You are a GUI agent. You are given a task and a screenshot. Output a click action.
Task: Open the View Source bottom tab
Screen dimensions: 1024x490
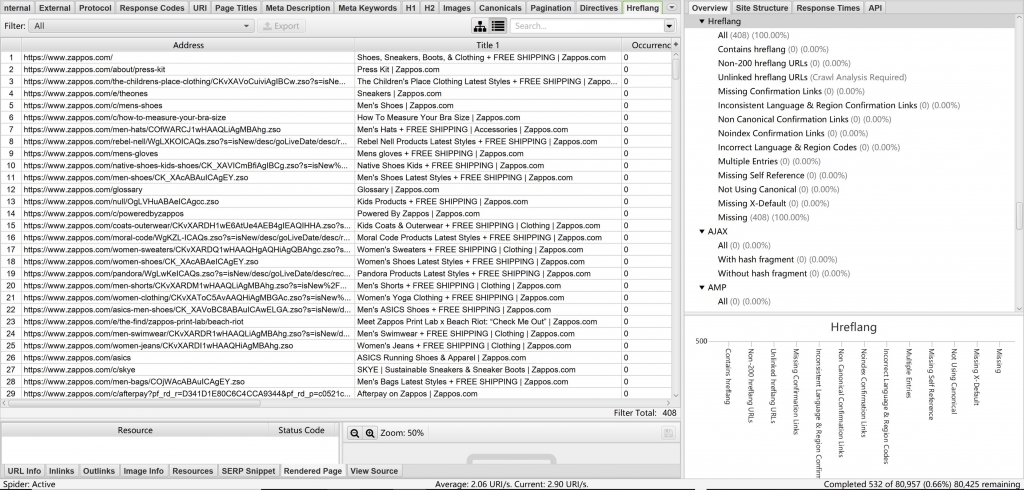coord(374,470)
